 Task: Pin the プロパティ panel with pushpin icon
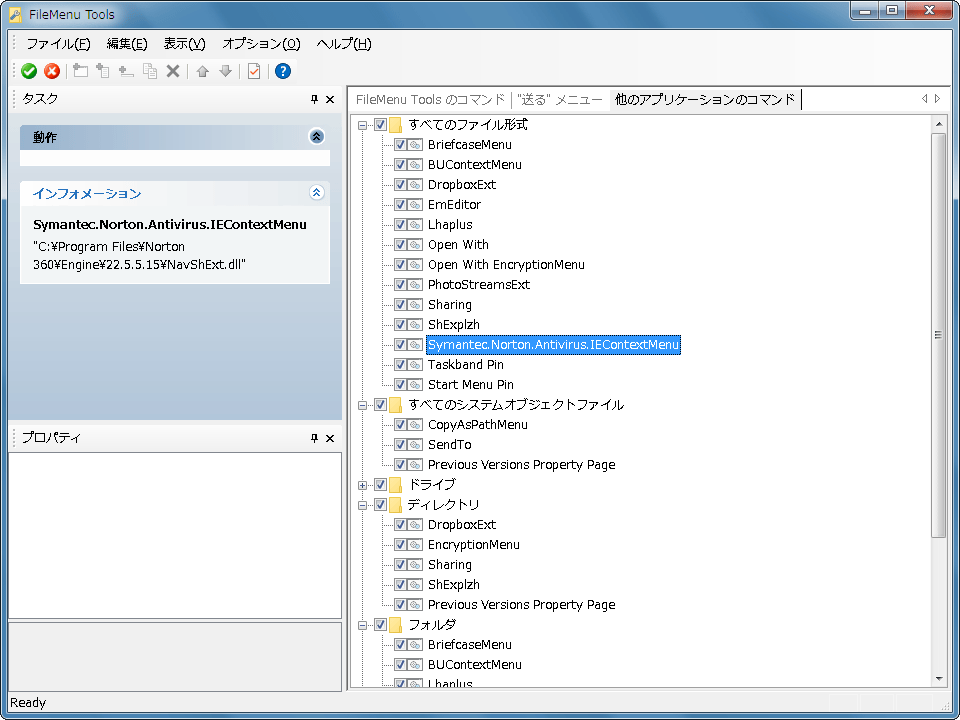point(315,438)
